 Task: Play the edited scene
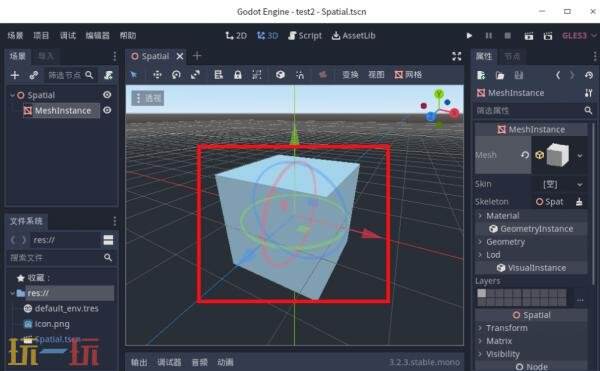tap(529, 36)
